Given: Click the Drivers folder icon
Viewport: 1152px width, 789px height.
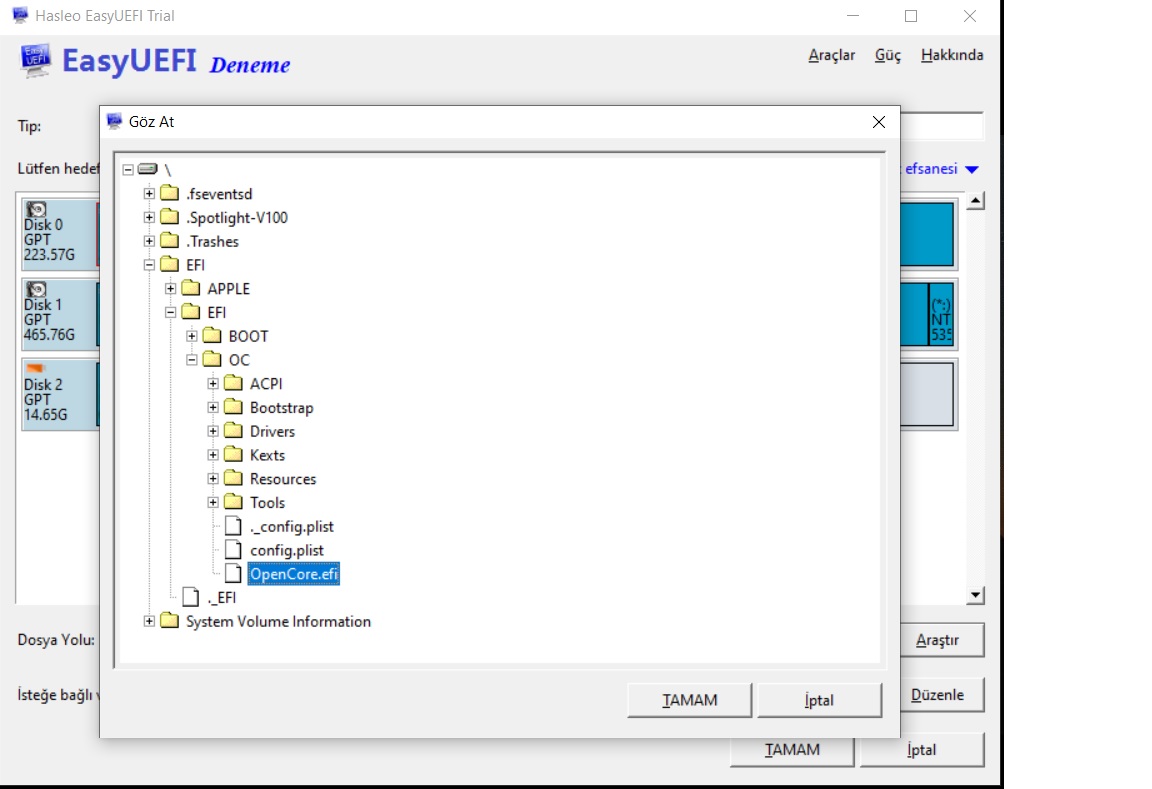Looking at the screenshot, I should tap(233, 431).
